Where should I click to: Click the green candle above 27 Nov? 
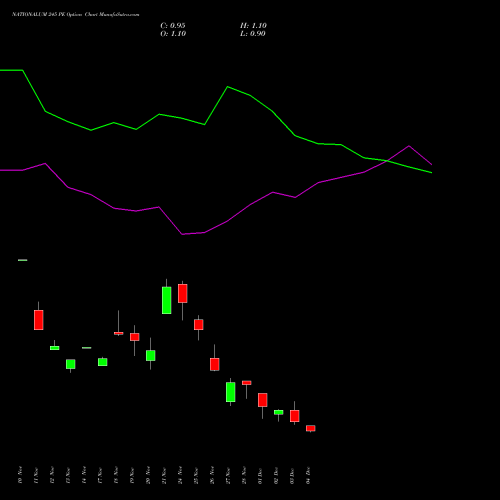(x=231, y=392)
